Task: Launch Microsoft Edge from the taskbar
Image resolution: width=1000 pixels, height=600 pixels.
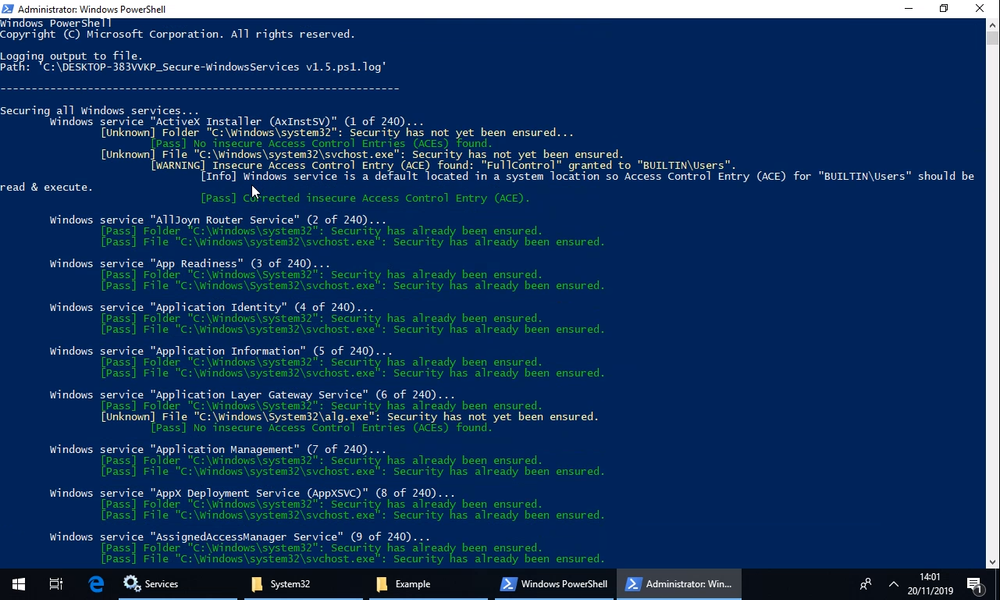Action: (x=95, y=584)
